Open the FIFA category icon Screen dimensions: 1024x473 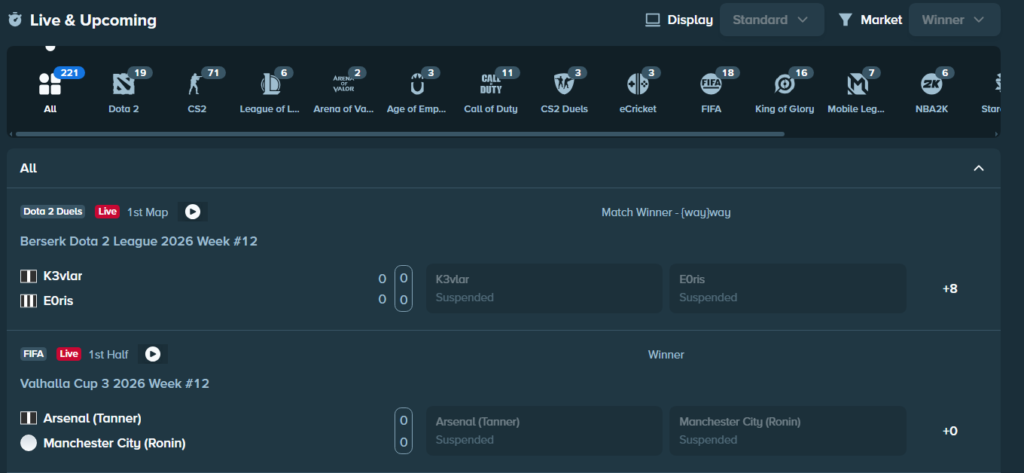coord(710,85)
